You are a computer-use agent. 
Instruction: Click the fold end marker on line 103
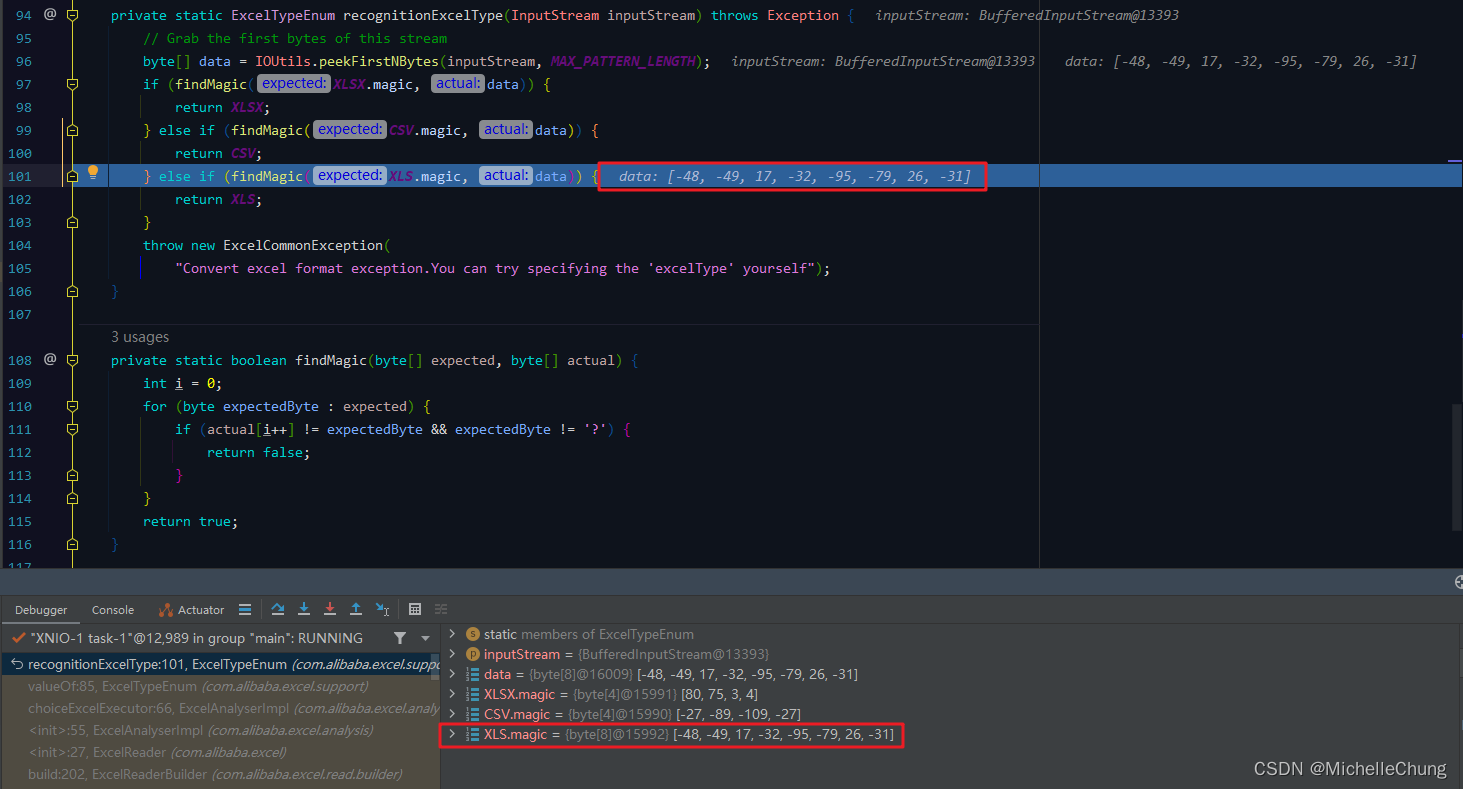pos(72,222)
